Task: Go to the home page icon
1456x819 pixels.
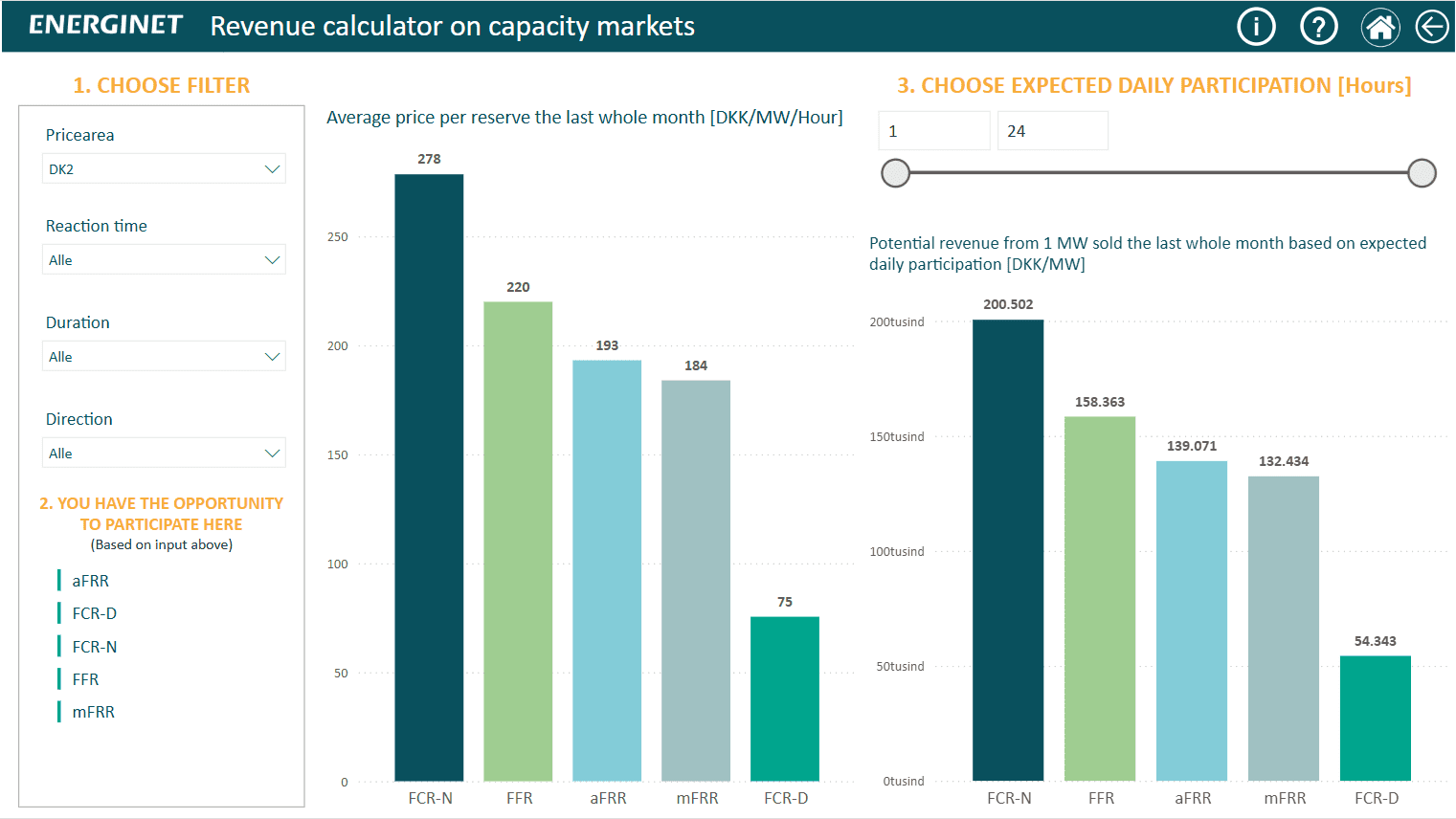Action: pos(1379,27)
